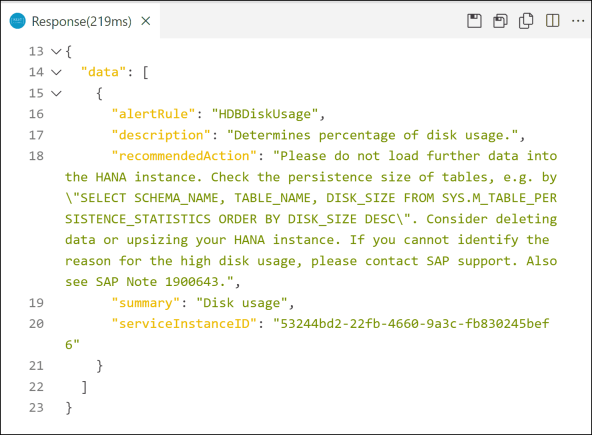The width and height of the screenshot is (592, 435).
Task: Click the text "SELECT SCHEMA_NAME"
Action: click(x=149, y=198)
